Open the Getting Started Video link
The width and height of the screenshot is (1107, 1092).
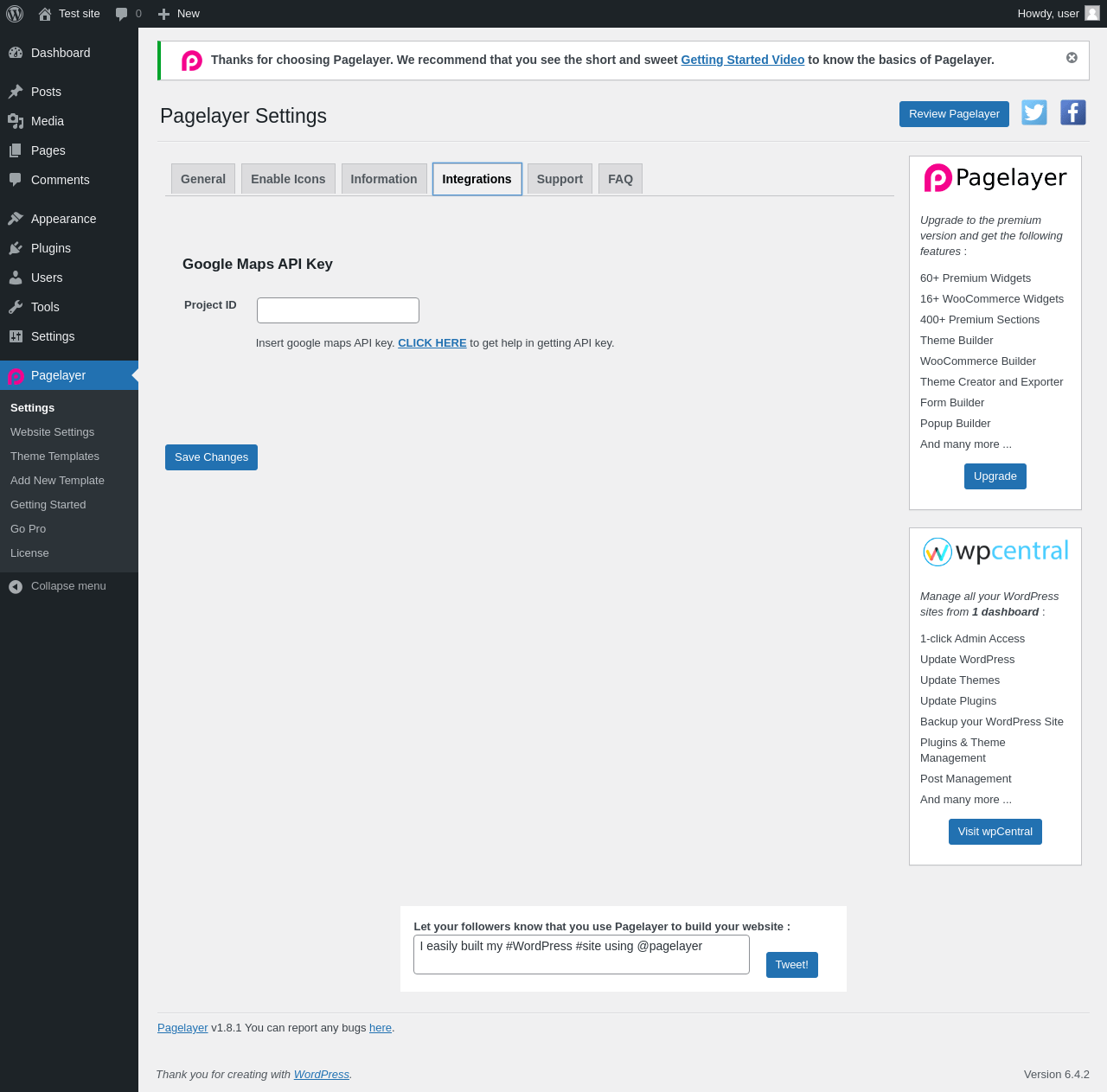[743, 60]
